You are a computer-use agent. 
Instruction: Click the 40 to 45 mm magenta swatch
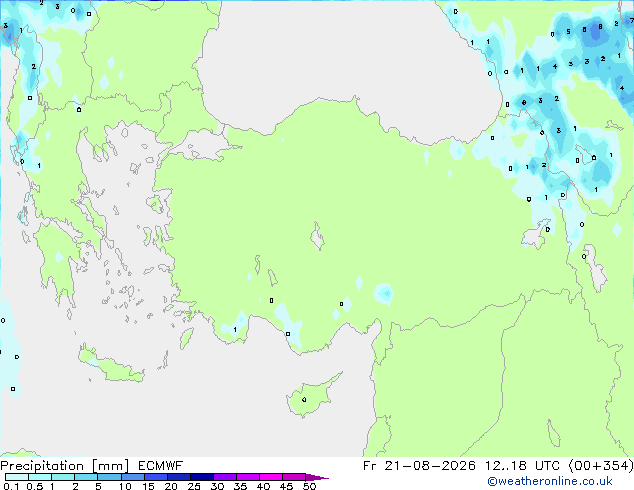click(x=271, y=477)
